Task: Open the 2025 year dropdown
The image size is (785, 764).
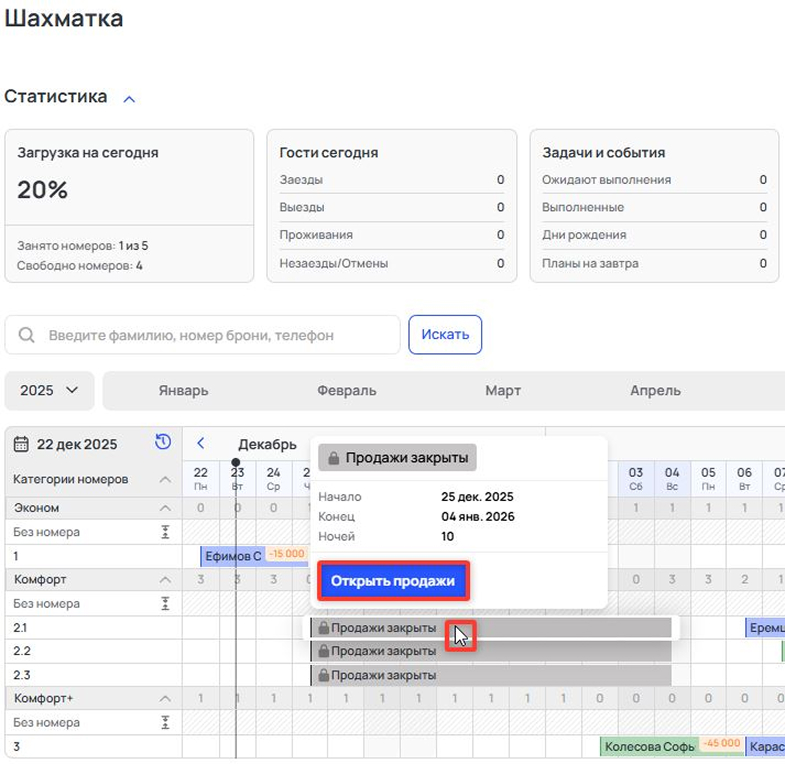Action: point(49,390)
